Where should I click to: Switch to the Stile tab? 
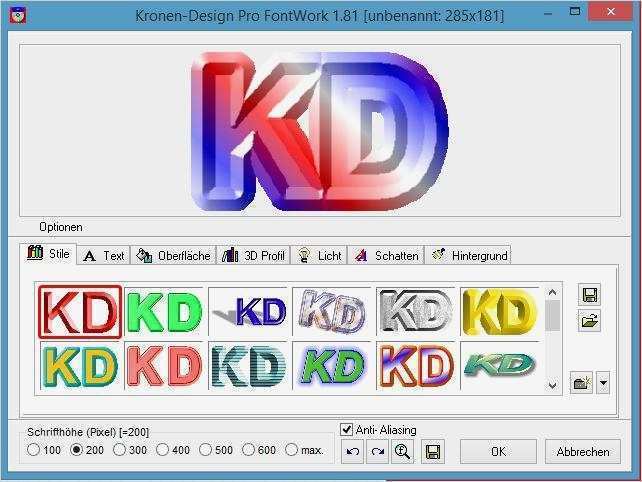click(x=48, y=254)
